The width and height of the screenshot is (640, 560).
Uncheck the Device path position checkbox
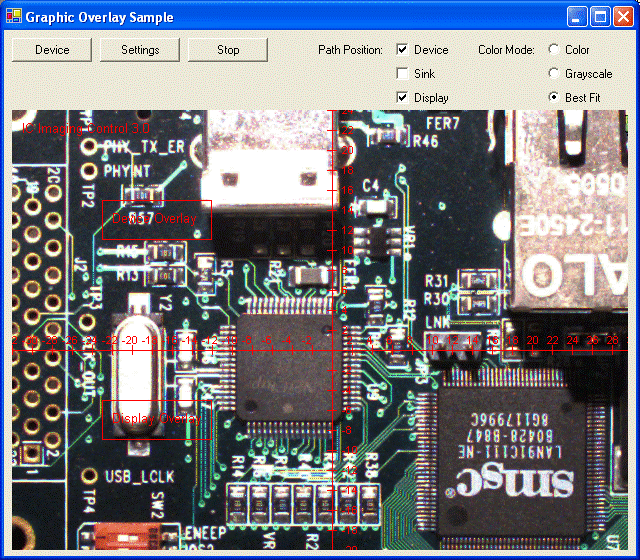coord(402,50)
